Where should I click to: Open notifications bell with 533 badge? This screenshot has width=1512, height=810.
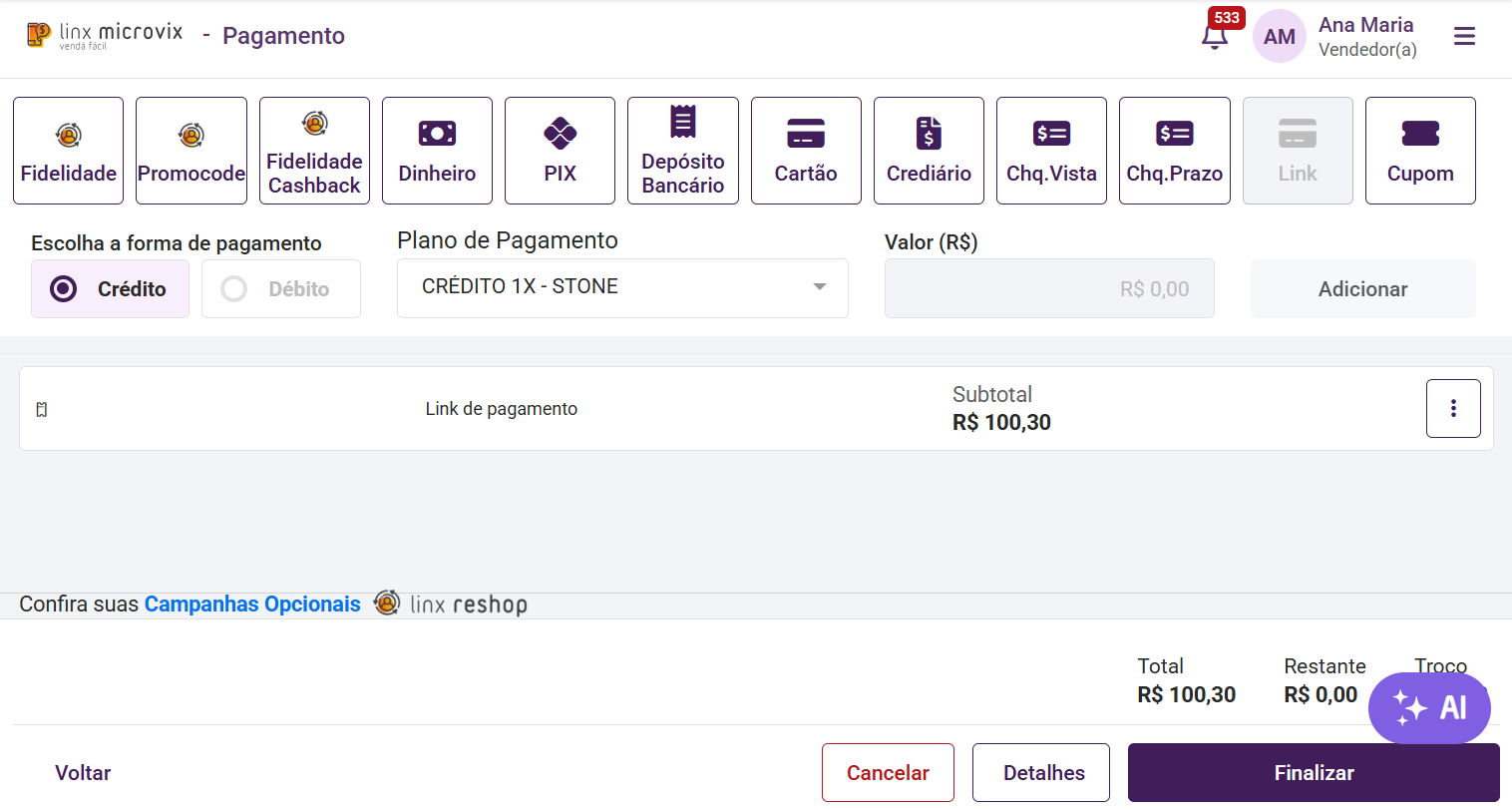tap(1215, 37)
